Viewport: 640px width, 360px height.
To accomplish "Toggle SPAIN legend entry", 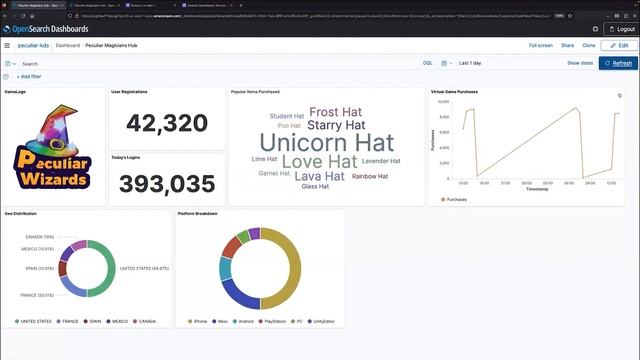I will (92, 321).
